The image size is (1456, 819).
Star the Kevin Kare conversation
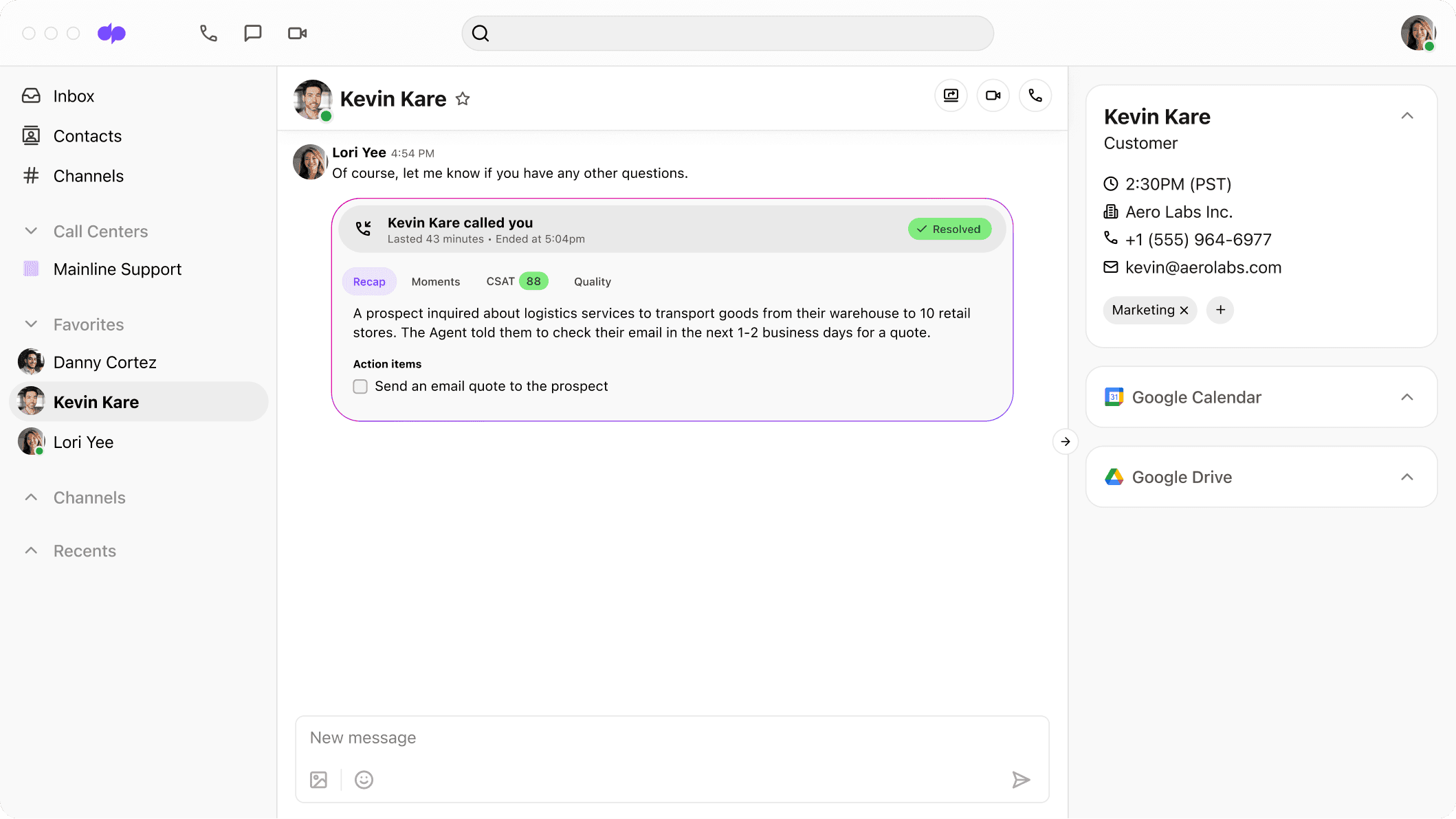coord(463,98)
